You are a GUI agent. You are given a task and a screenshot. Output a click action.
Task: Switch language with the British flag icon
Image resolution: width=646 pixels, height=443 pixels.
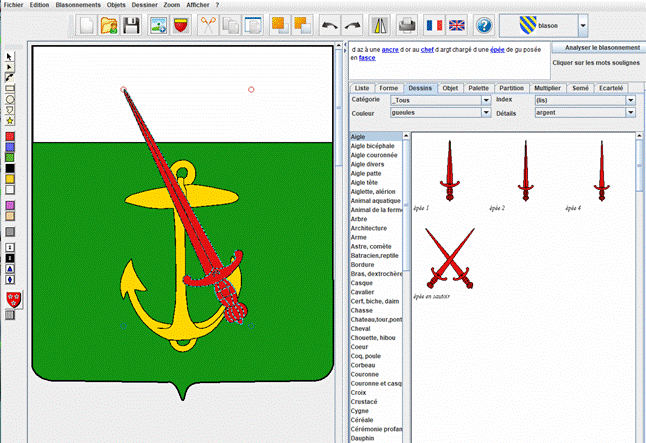tap(456, 25)
